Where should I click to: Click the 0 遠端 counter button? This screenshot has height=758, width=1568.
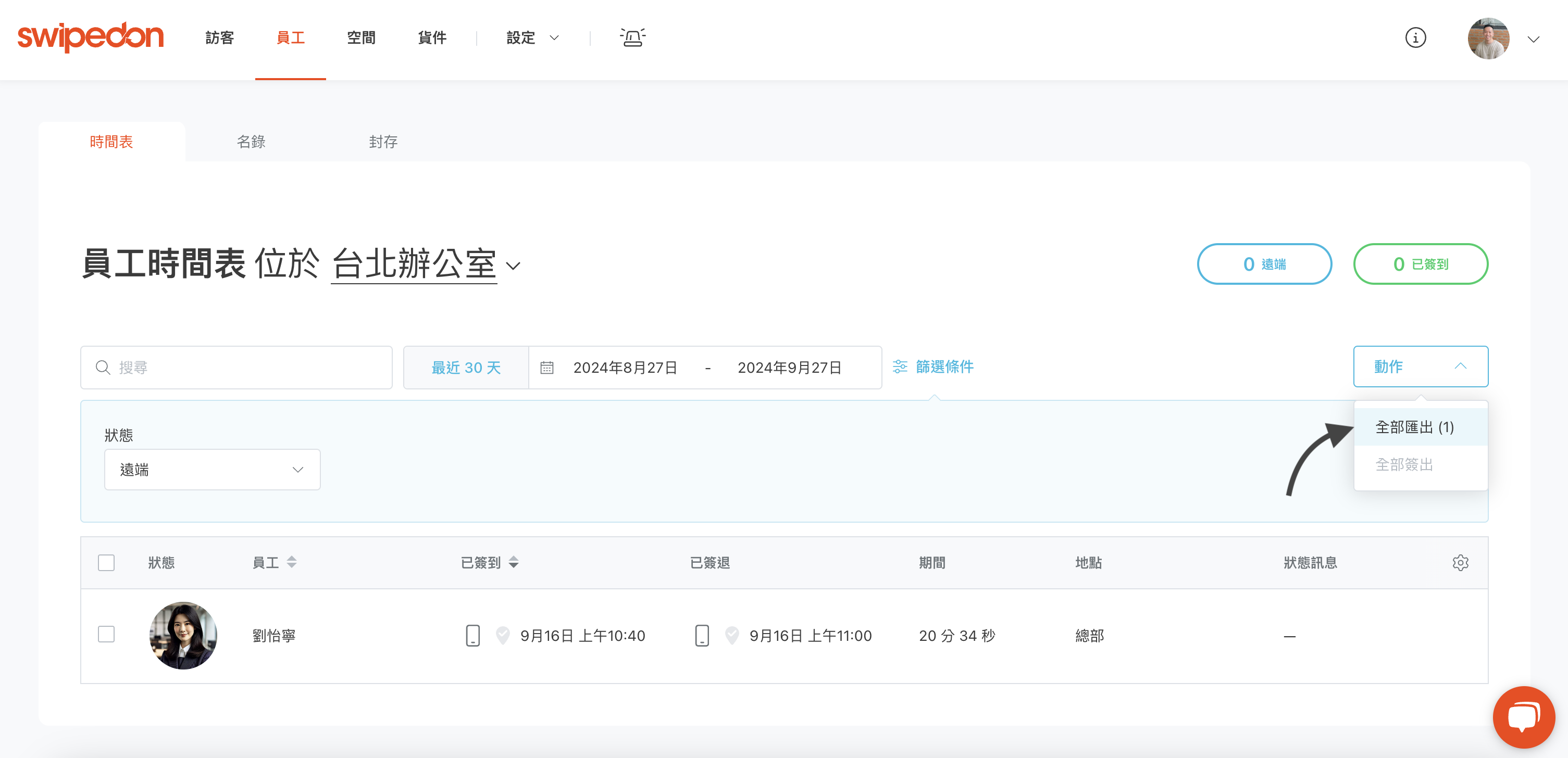tap(1264, 264)
